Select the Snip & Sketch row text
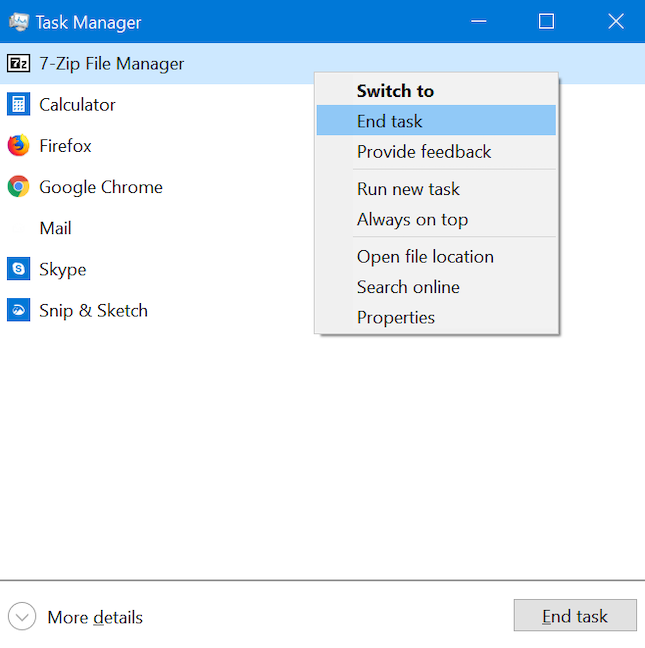 pos(93,310)
